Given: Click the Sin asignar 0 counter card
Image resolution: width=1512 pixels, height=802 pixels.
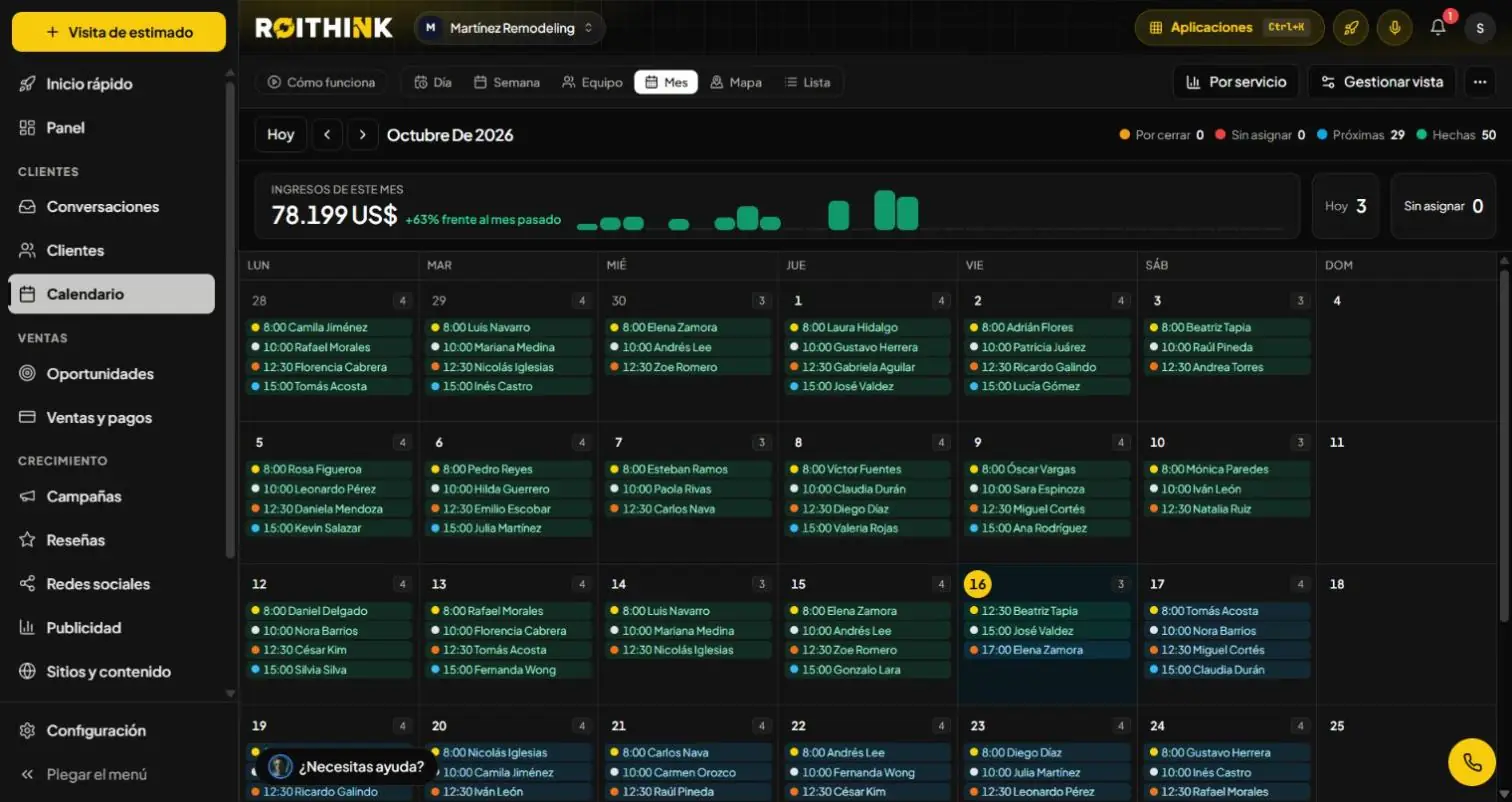Looking at the screenshot, I should click(1443, 206).
